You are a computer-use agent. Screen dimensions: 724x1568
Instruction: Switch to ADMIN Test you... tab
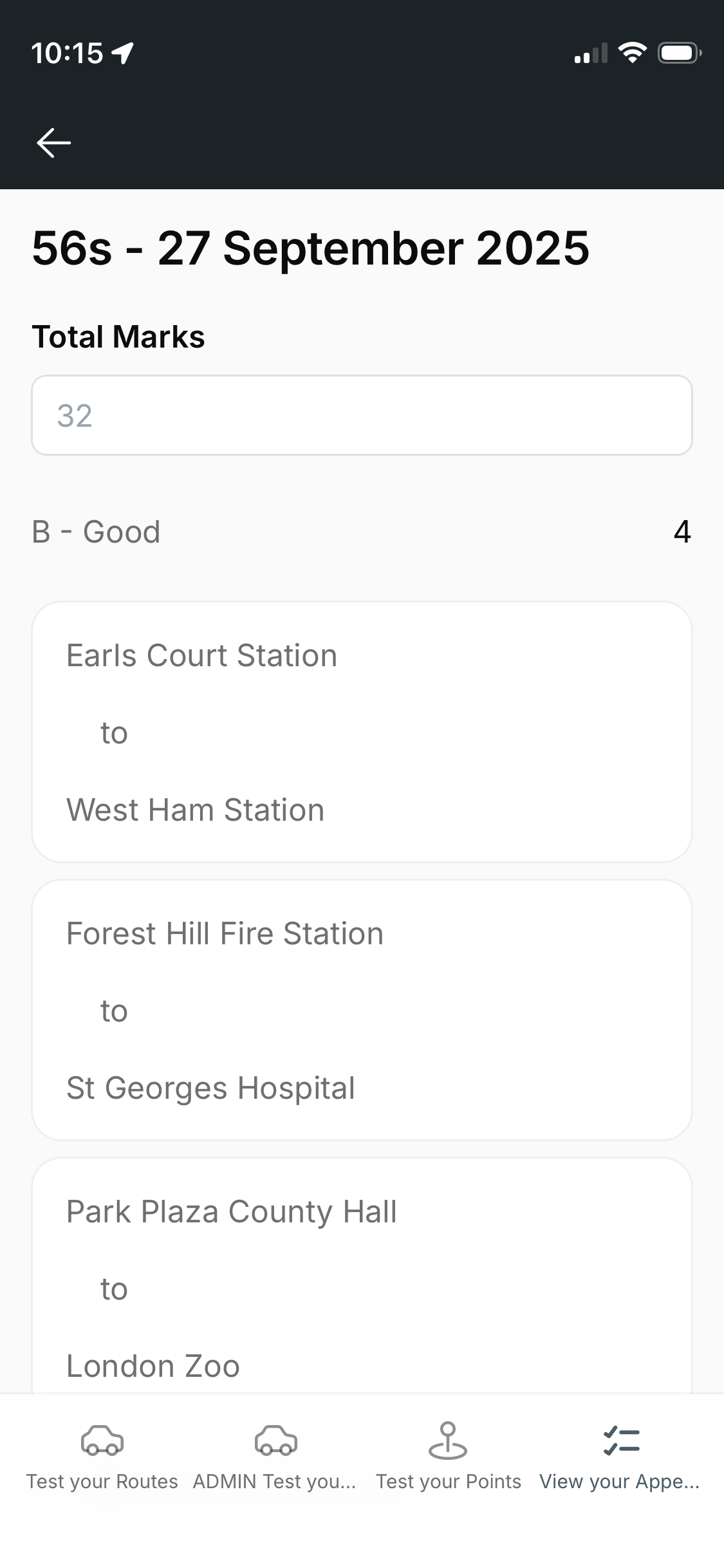[275, 1481]
